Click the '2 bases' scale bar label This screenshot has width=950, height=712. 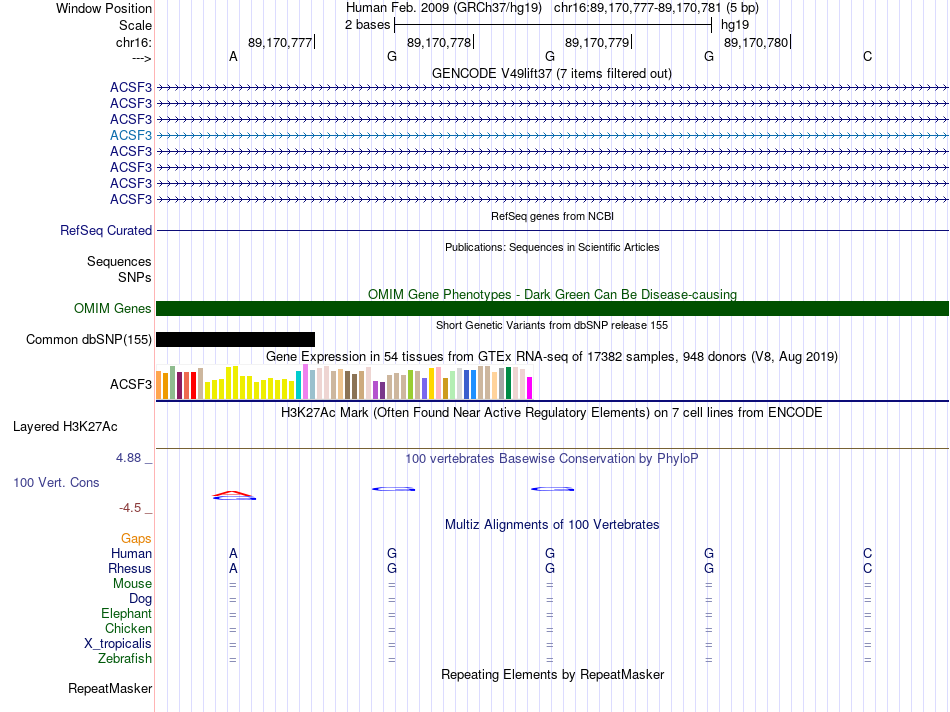tap(367, 25)
